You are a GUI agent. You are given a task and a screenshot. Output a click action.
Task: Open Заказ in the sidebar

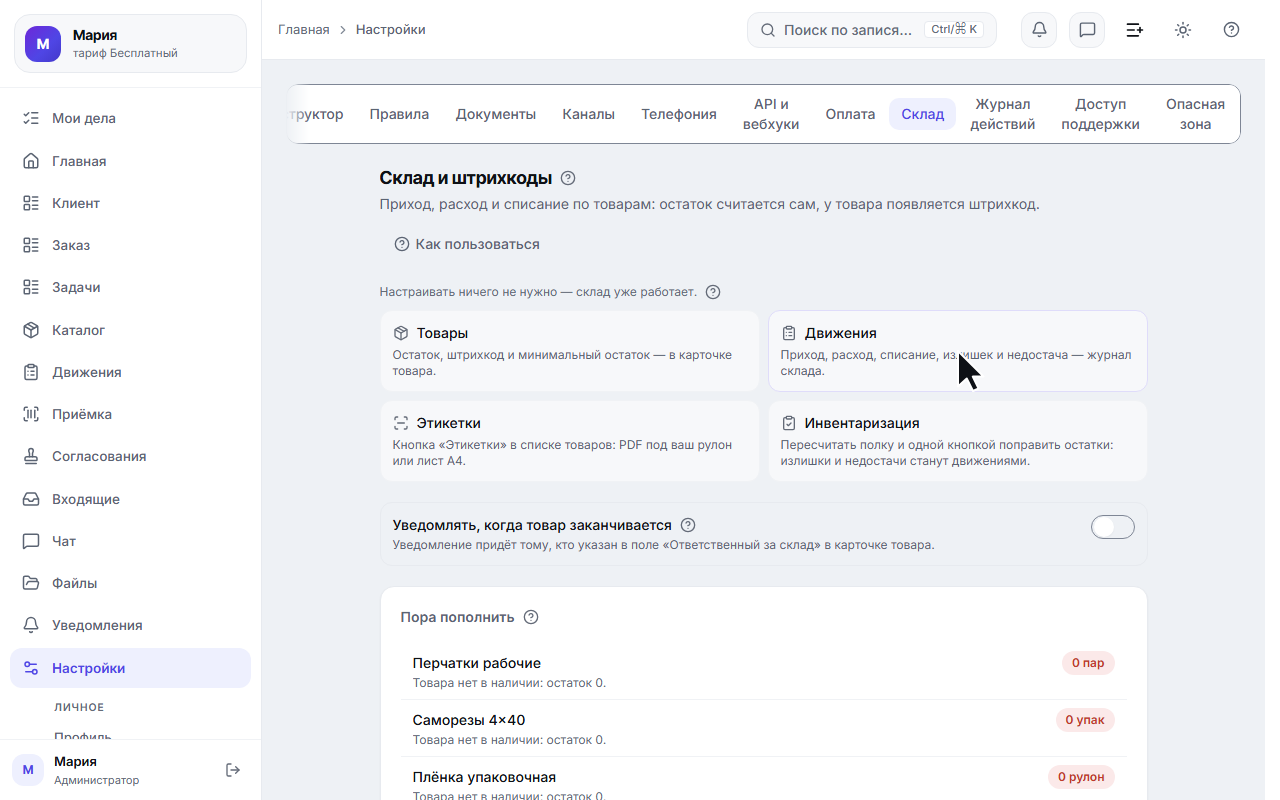coord(130,245)
